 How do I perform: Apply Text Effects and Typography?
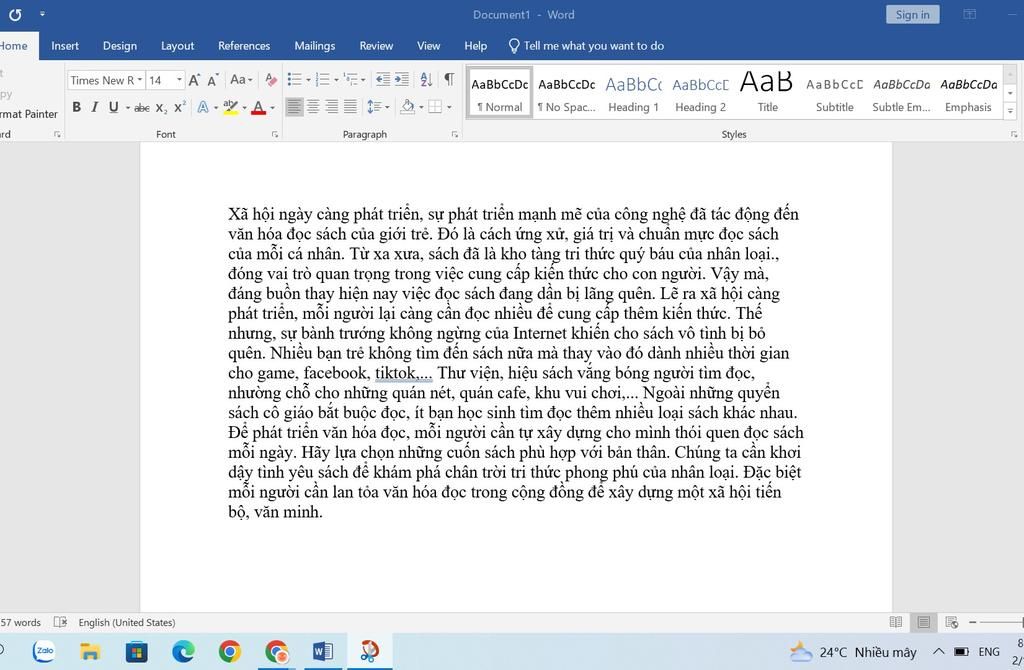203,107
